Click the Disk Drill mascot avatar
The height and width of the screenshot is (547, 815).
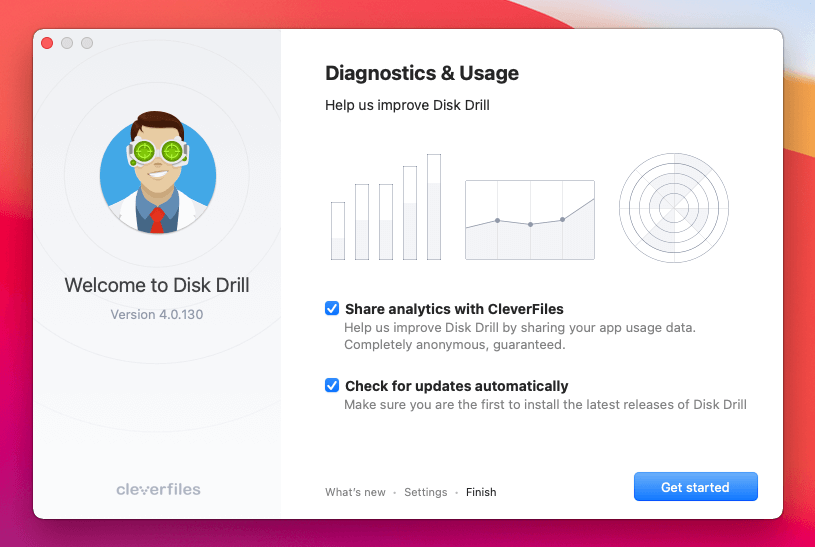157,173
